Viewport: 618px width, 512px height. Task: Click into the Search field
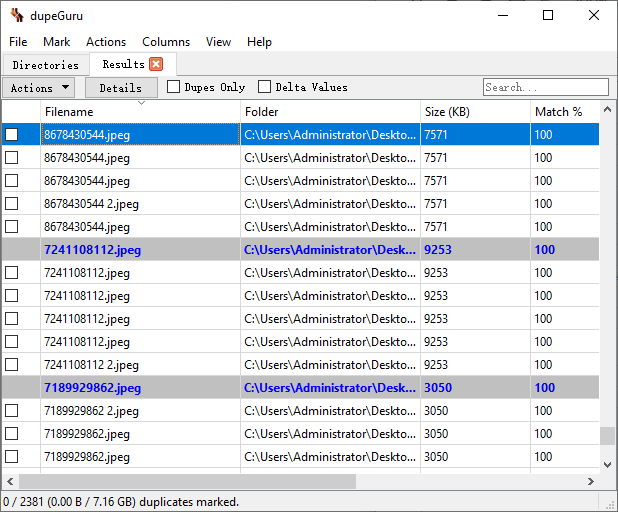point(545,87)
